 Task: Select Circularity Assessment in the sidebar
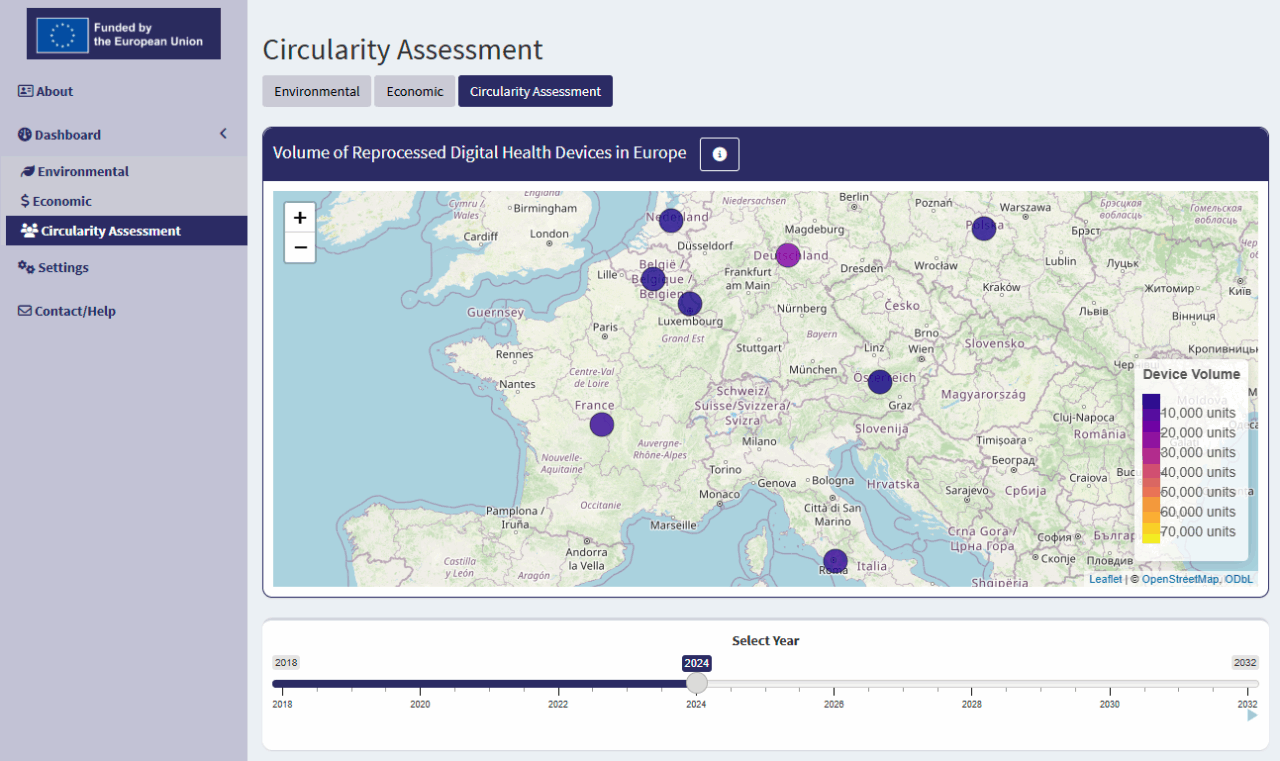point(126,231)
